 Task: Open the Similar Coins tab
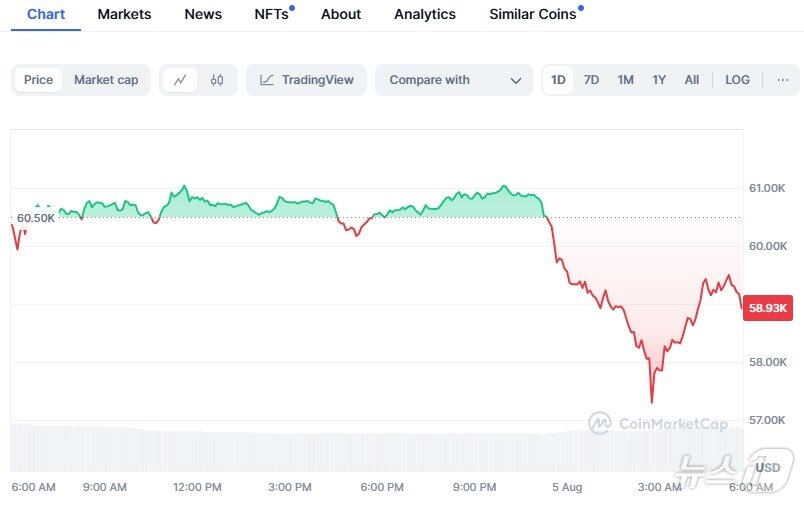click(533, 14)
